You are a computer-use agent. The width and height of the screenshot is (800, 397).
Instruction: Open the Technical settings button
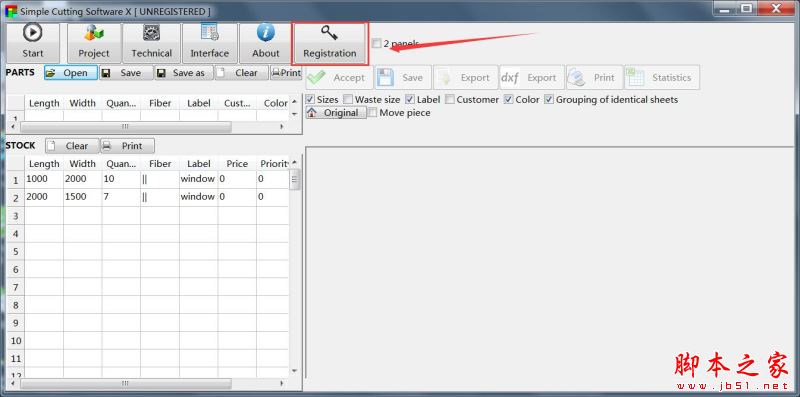click(x=152, y=43)
